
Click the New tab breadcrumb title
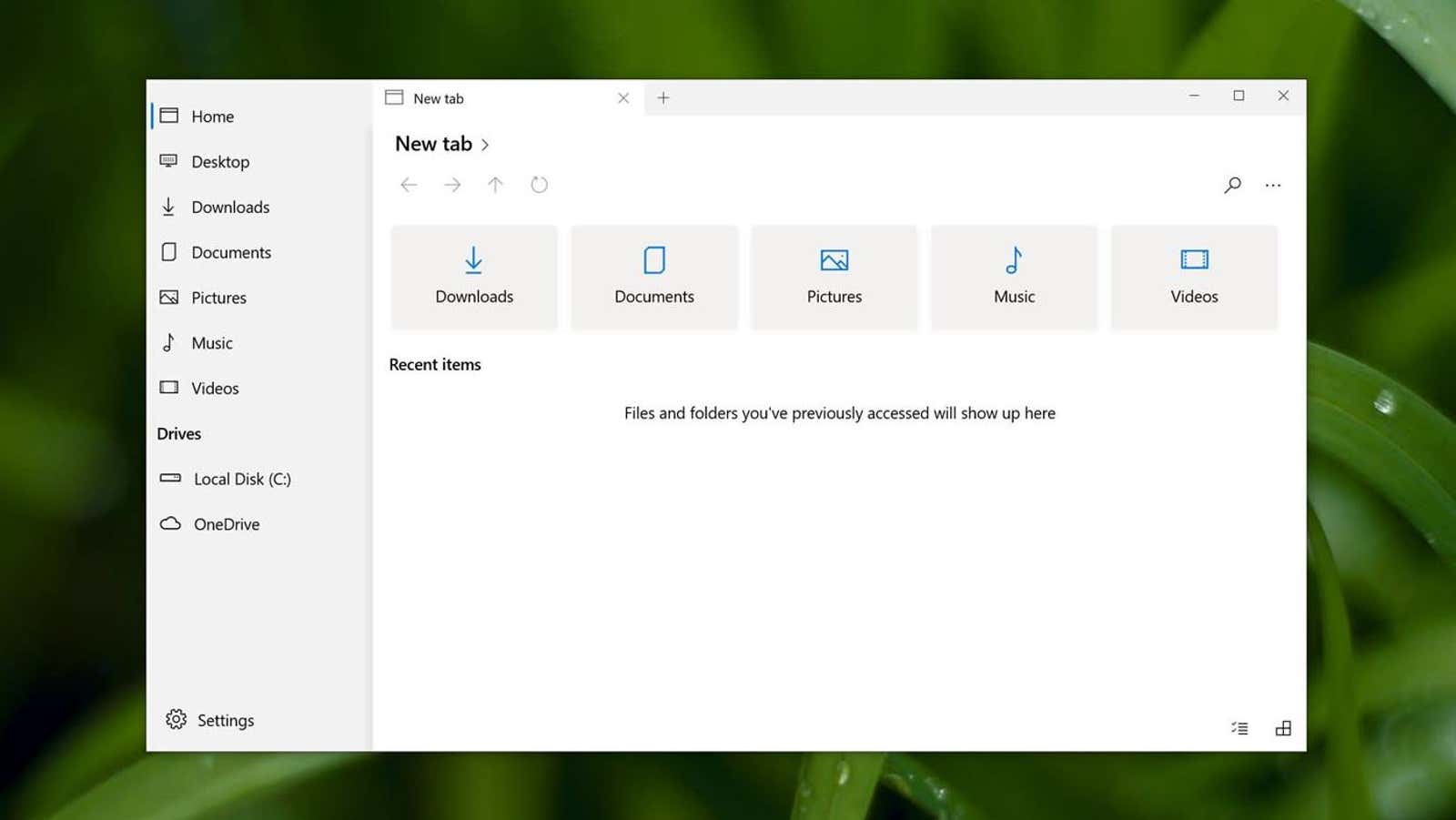coord(433,144)
